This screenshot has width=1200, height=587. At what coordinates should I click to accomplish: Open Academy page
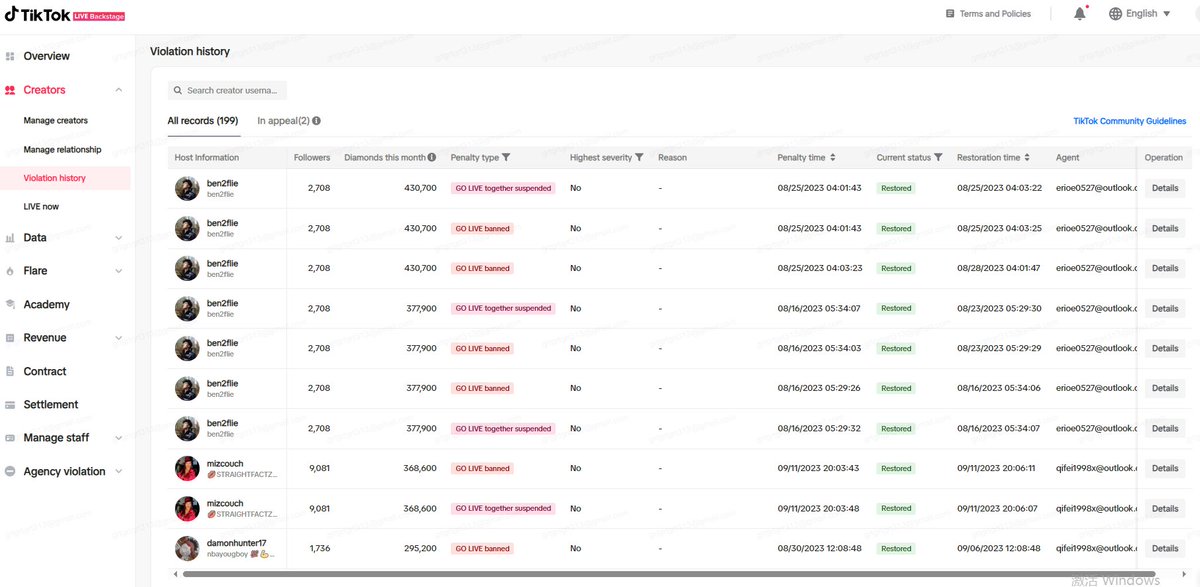[47, 304]
